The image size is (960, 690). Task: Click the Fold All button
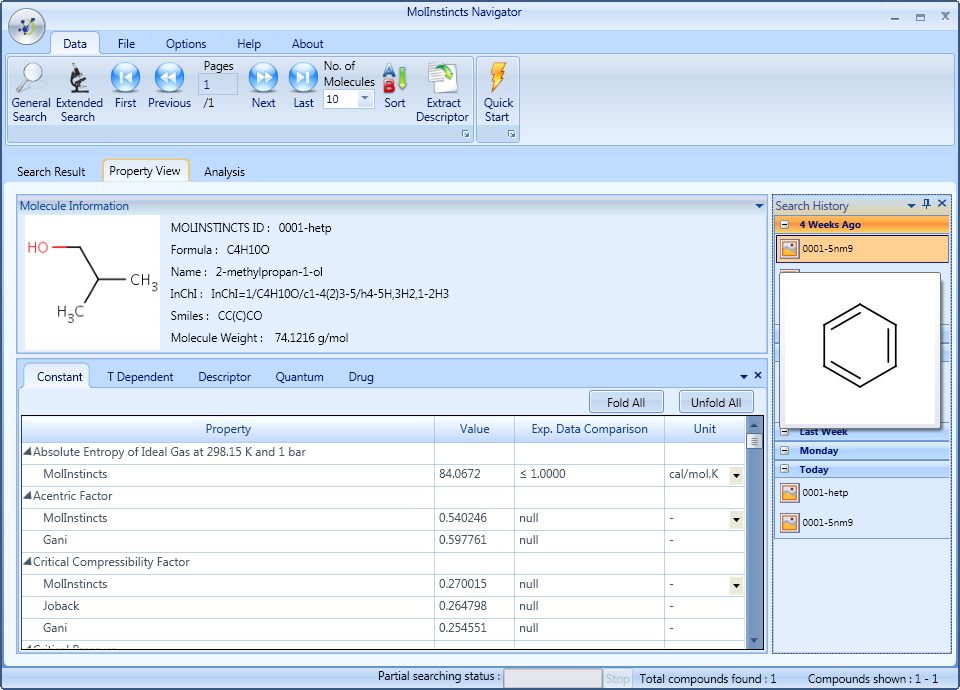(626, 402)
